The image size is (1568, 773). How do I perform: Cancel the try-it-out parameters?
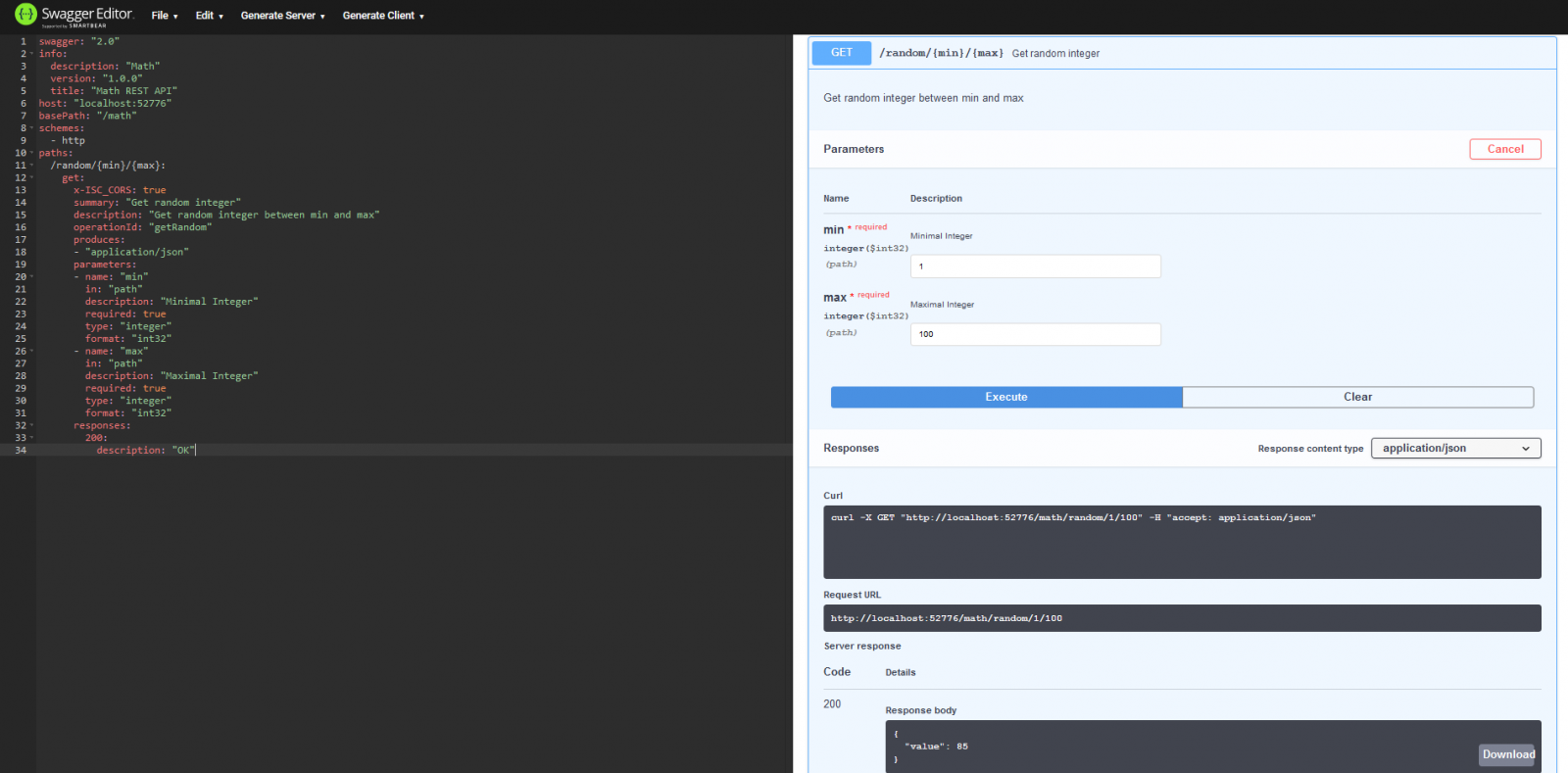click(1504, 149)
